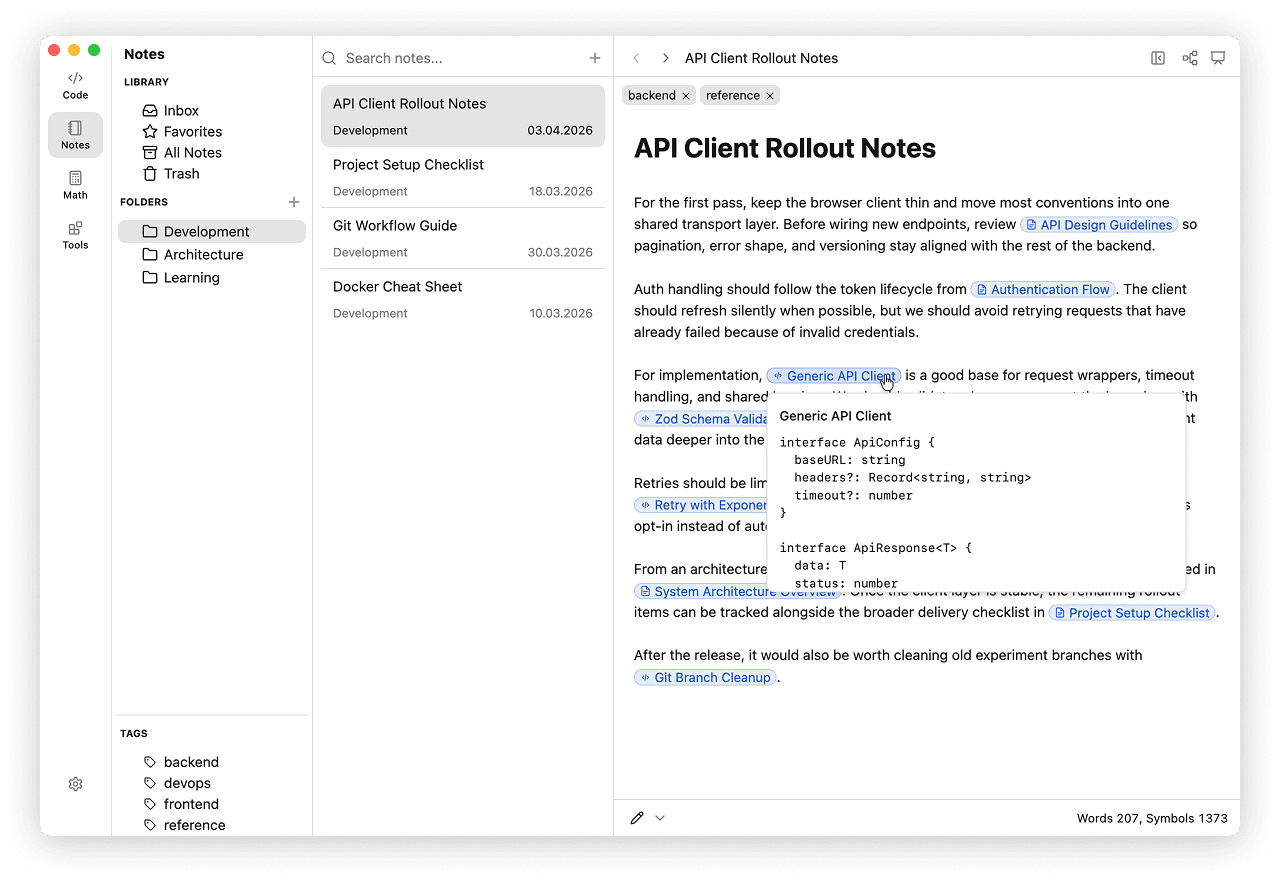Screen dimensions: 1280x880
Task: Remove the reference tag from note
Action: [x=770, y=96]
